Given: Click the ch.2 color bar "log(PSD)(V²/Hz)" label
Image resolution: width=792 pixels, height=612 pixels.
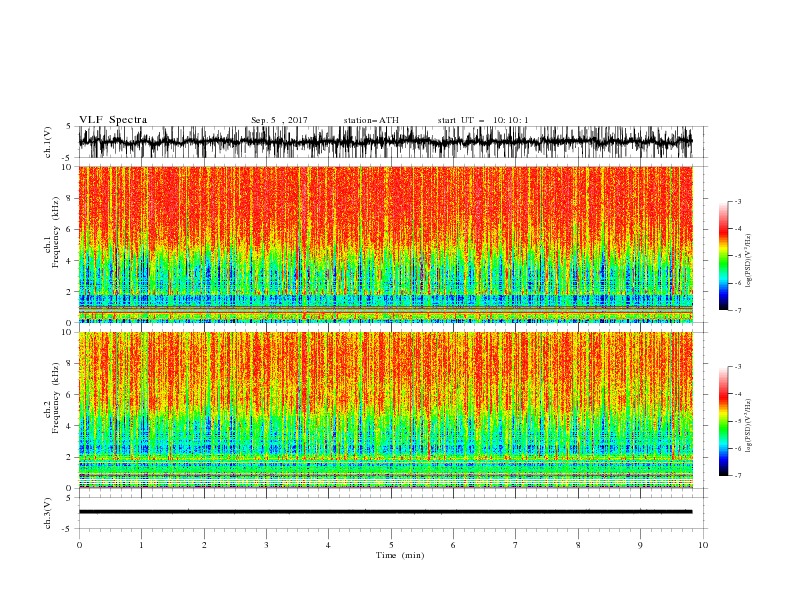Looking at the screenshot, I should 748,427.
